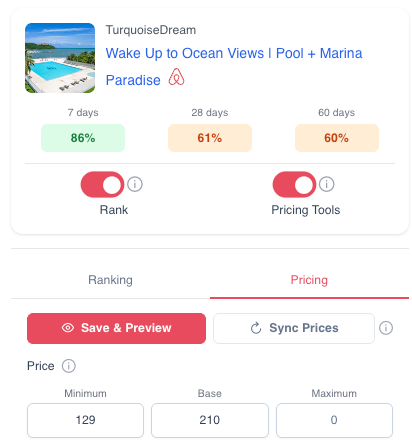Select the Pricing tab
Screen dimensions: 412x446
tap(309, 280)
